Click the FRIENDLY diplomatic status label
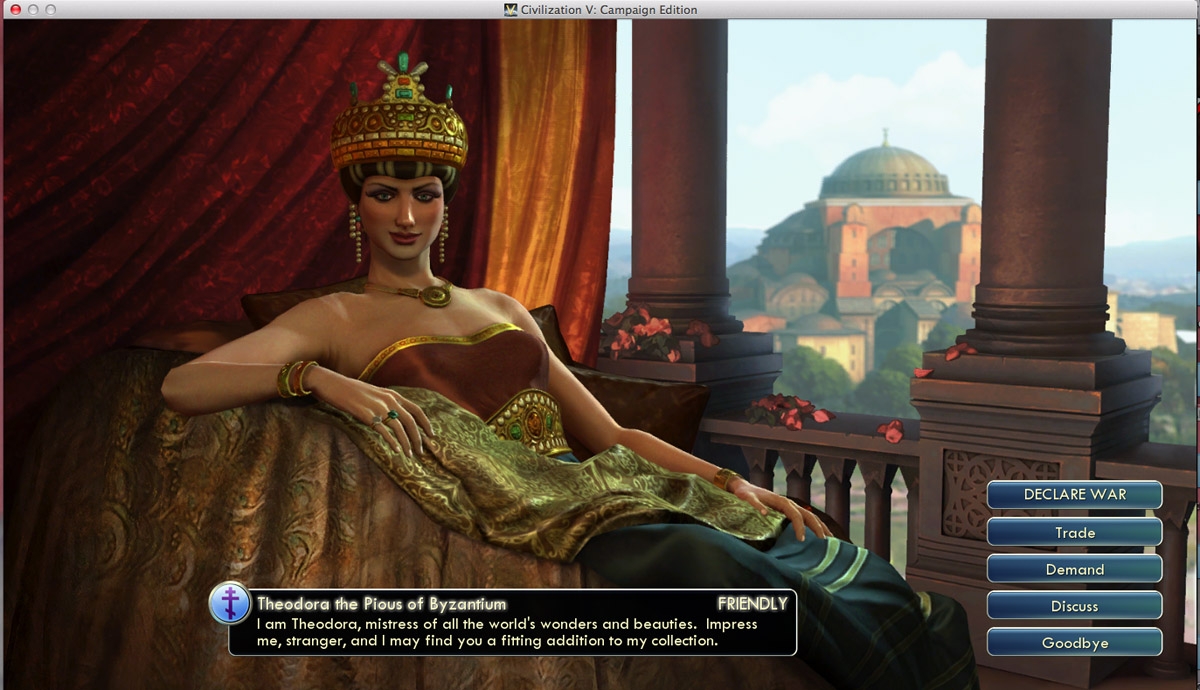This screenshot has width=1200, height=690. click(752, 603)
